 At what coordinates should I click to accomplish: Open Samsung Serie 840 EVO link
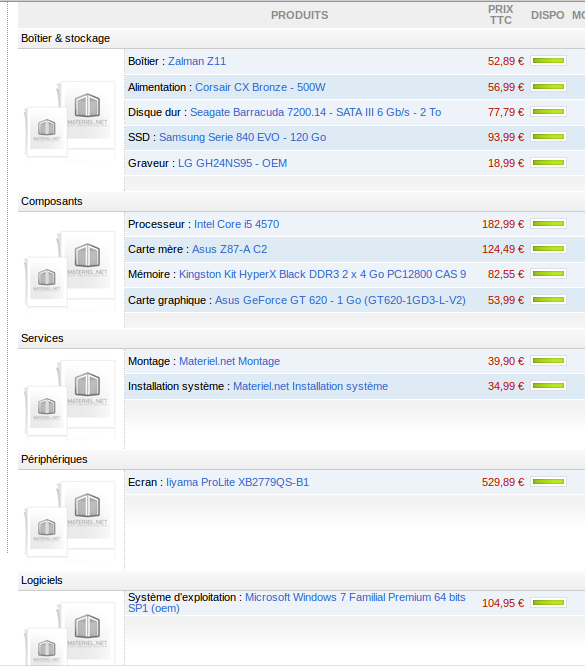point(243,137)
